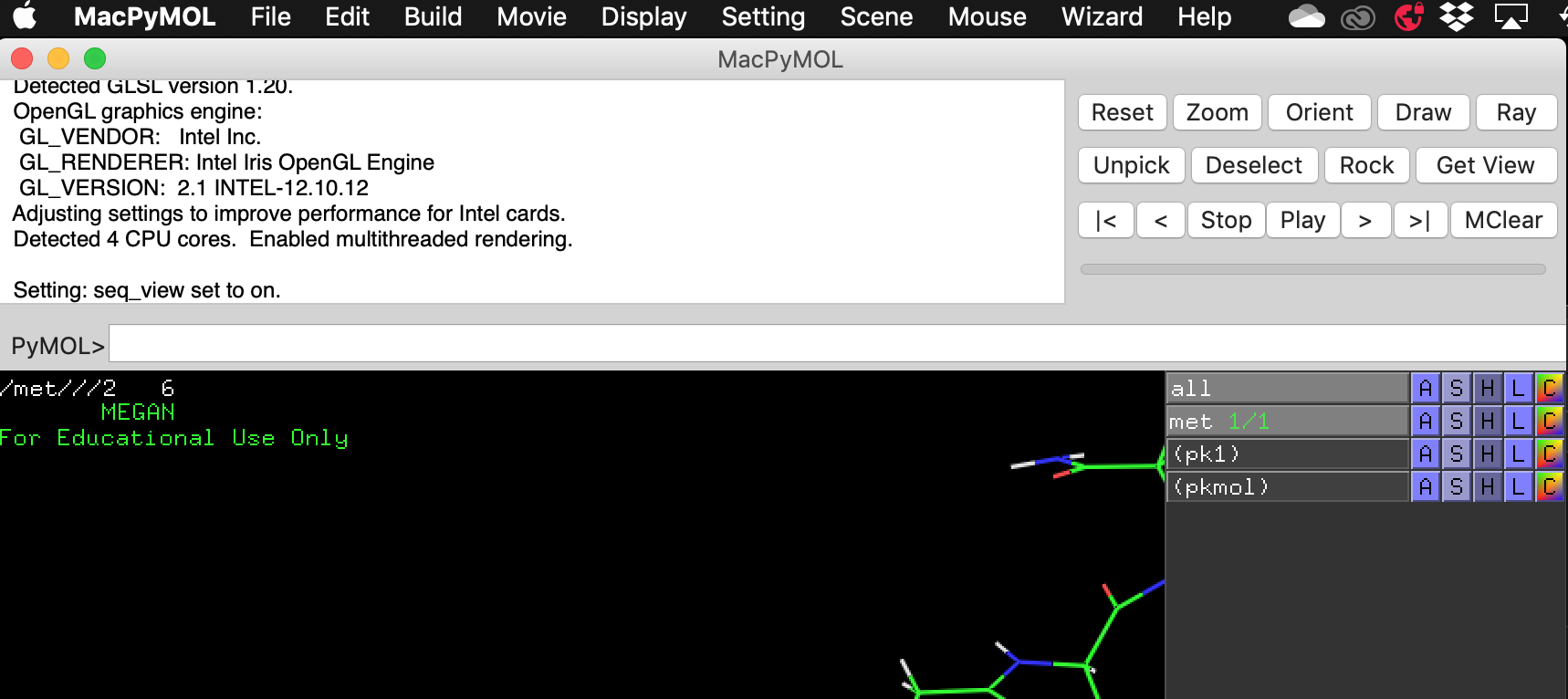1568x699 pixels.
Task: Open the L (Label) menu for (pk1)
Action: (x=1518, y=454)
